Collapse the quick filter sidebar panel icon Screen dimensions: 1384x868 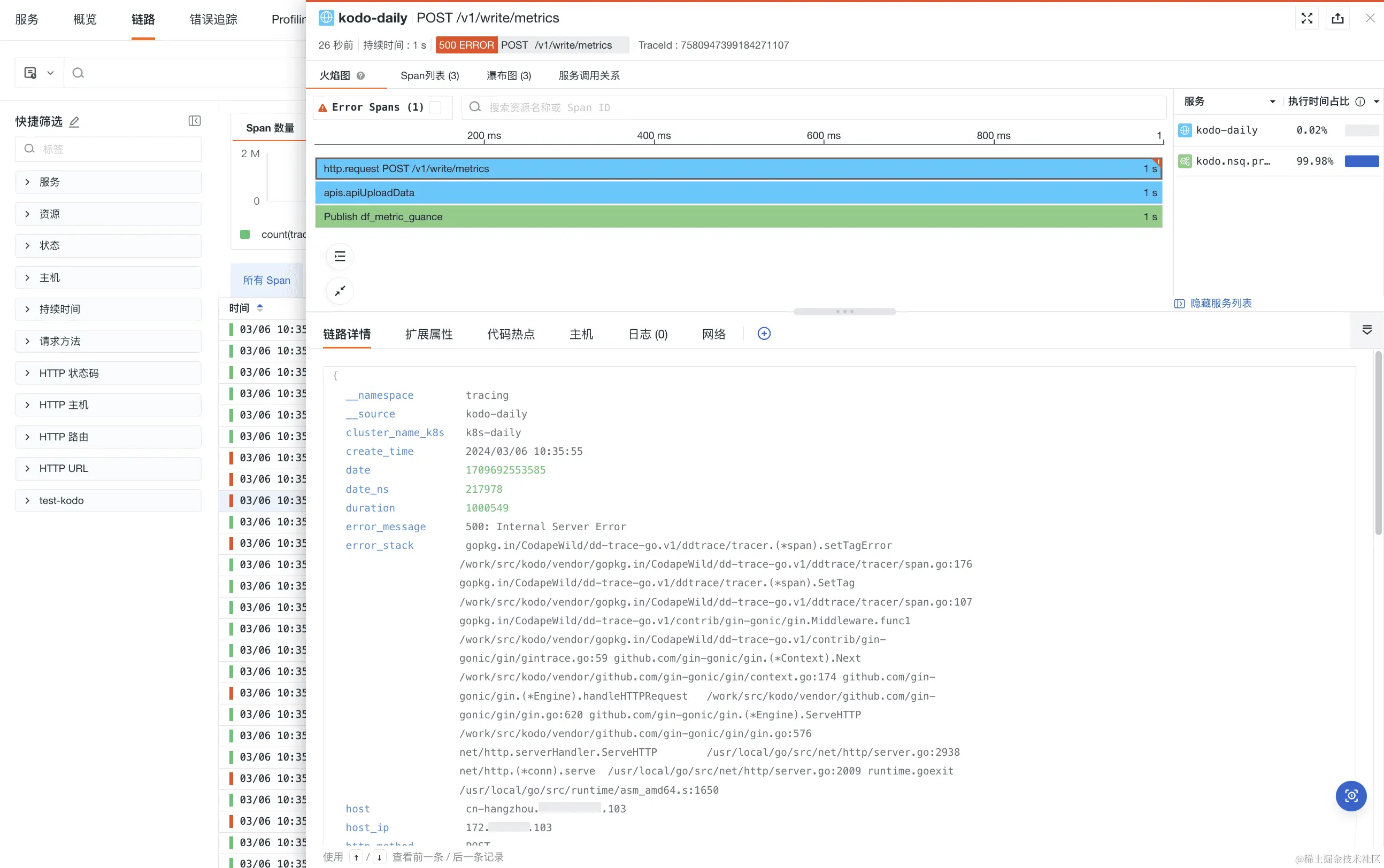(x=194, y=121)
